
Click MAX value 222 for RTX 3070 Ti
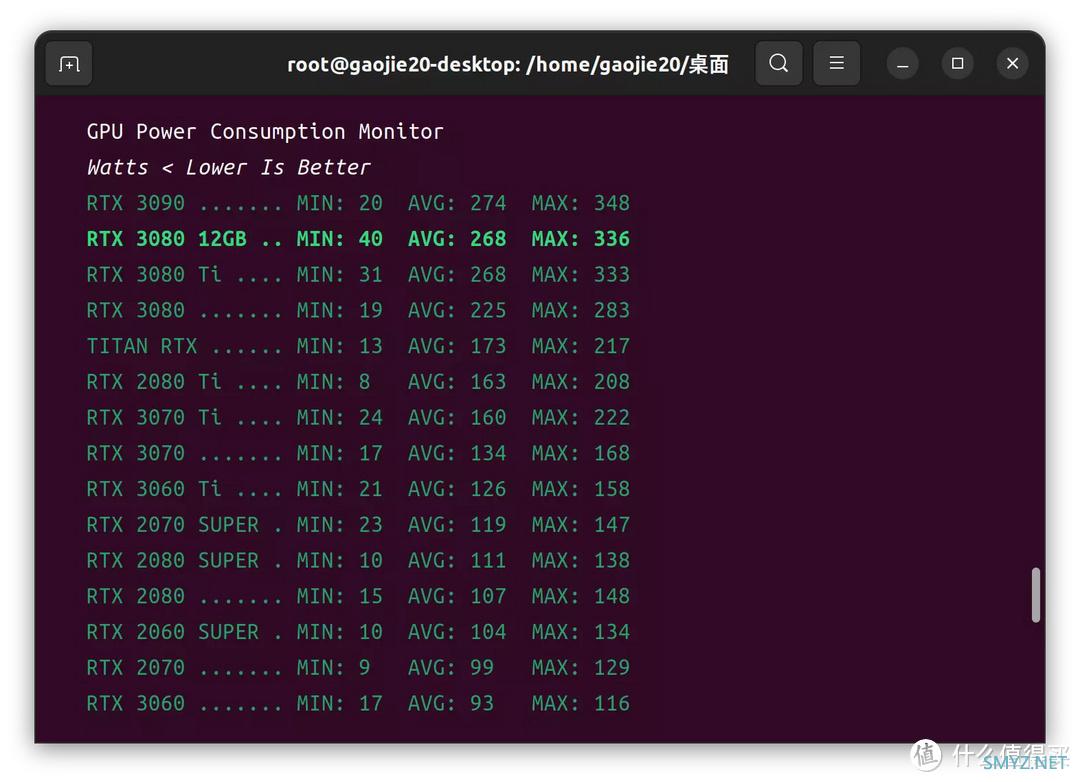click(612, 418)
